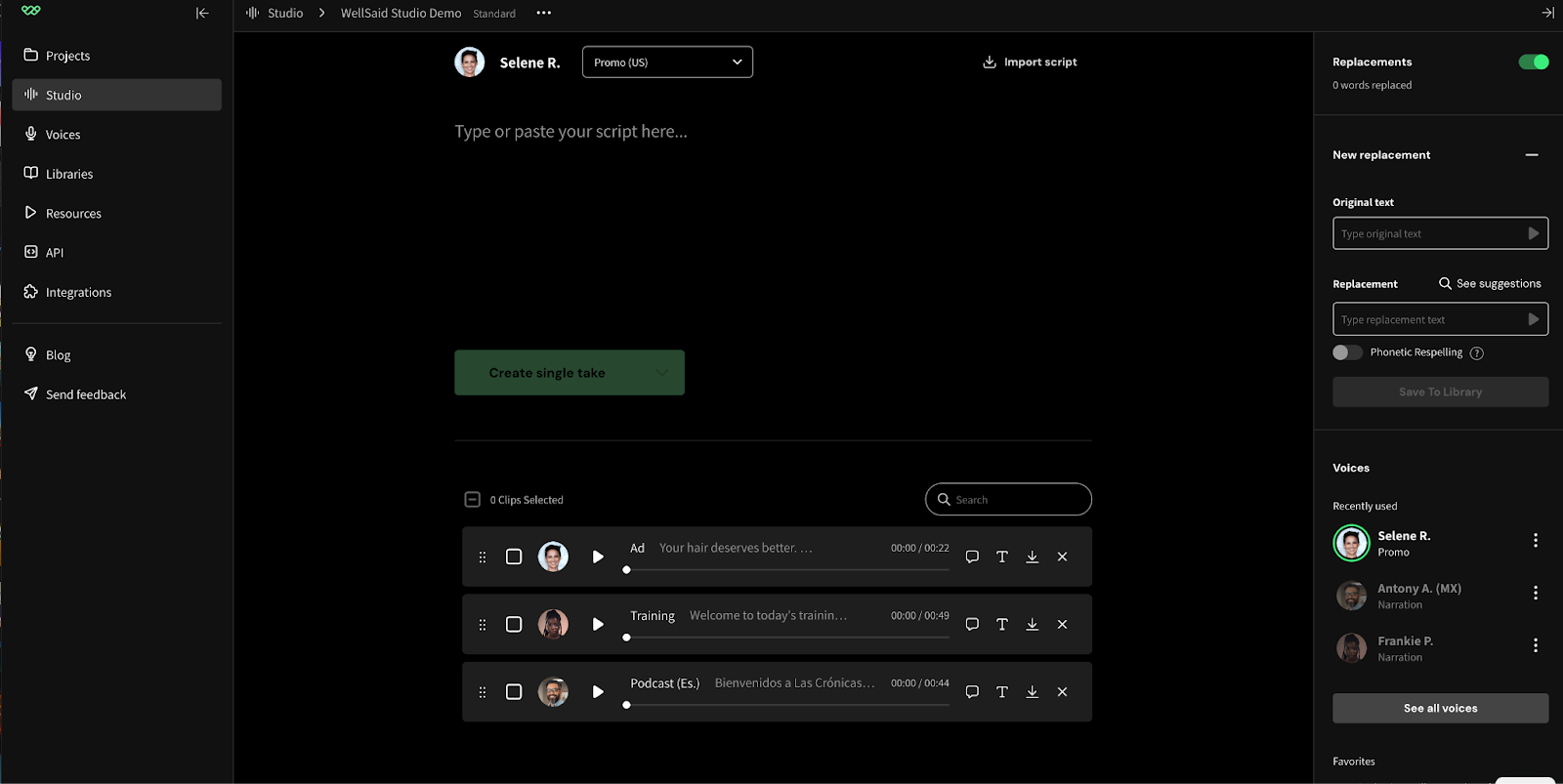The width and height of the screenshot is (1563, 784).
Task: Go to Voices in the sidebar
Action: click(x=63, y=135)
